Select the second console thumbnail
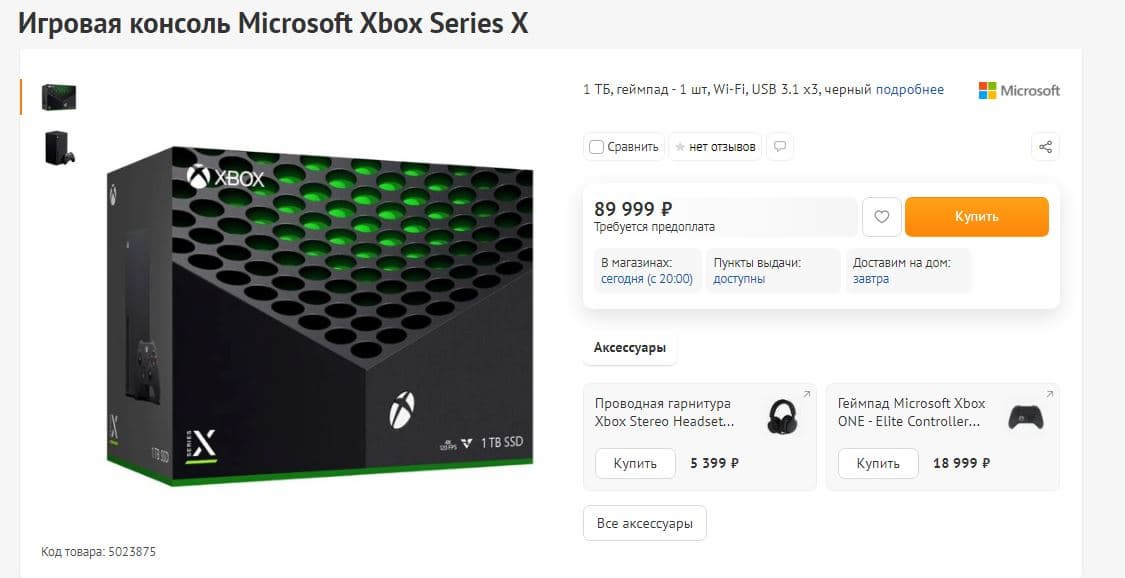Screen dimensions: 1125x578 tap(59, 148)
